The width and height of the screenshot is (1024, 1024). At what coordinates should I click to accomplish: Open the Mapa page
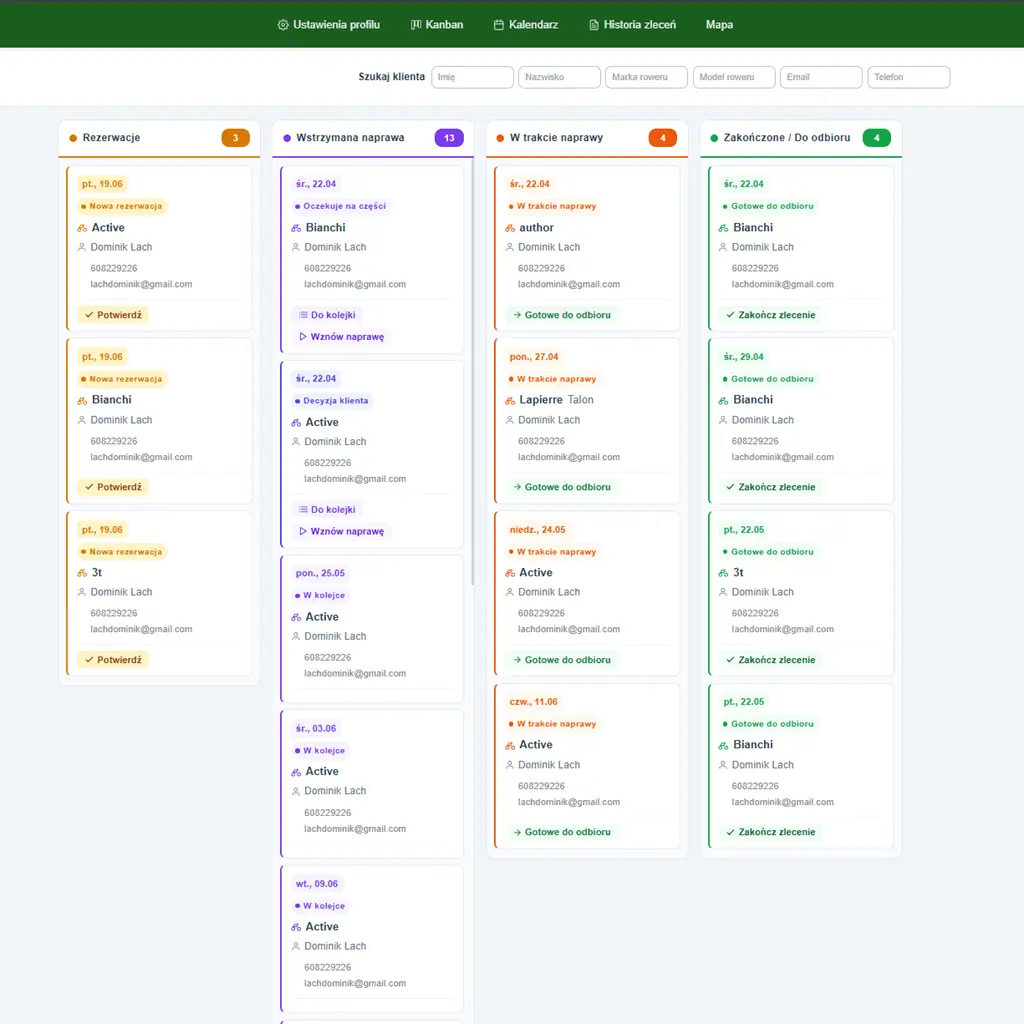719,25
